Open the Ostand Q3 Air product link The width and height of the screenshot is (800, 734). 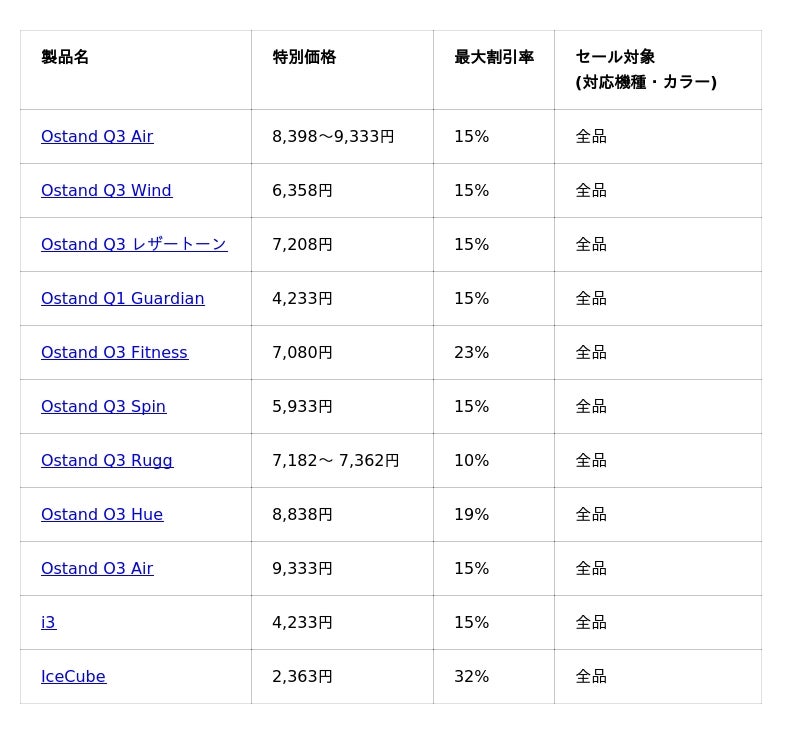pyautogui.click(x=97, y=137)
